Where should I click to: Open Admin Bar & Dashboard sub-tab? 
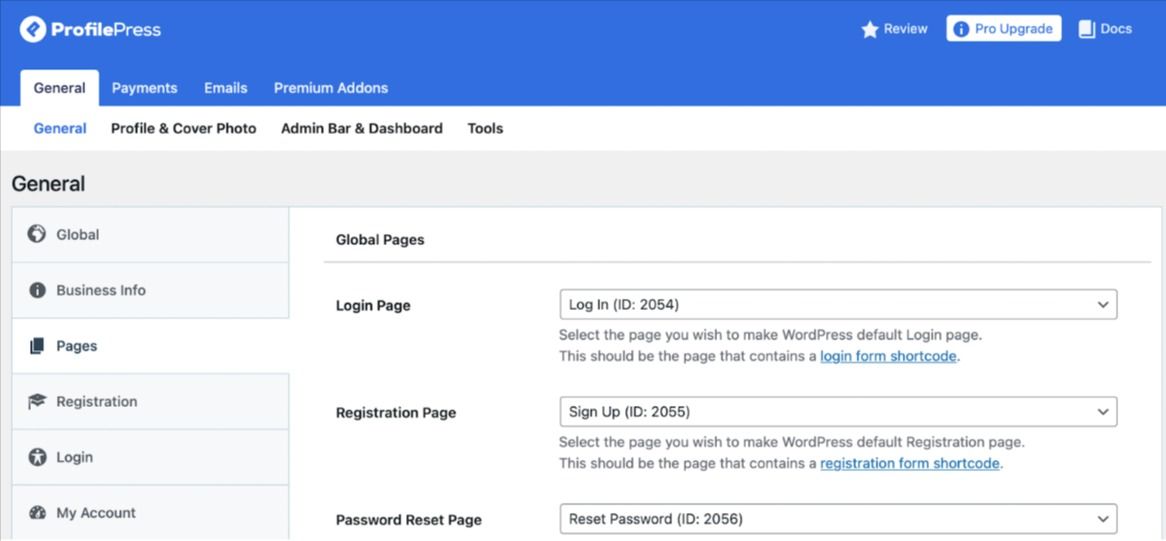(362, 128)
